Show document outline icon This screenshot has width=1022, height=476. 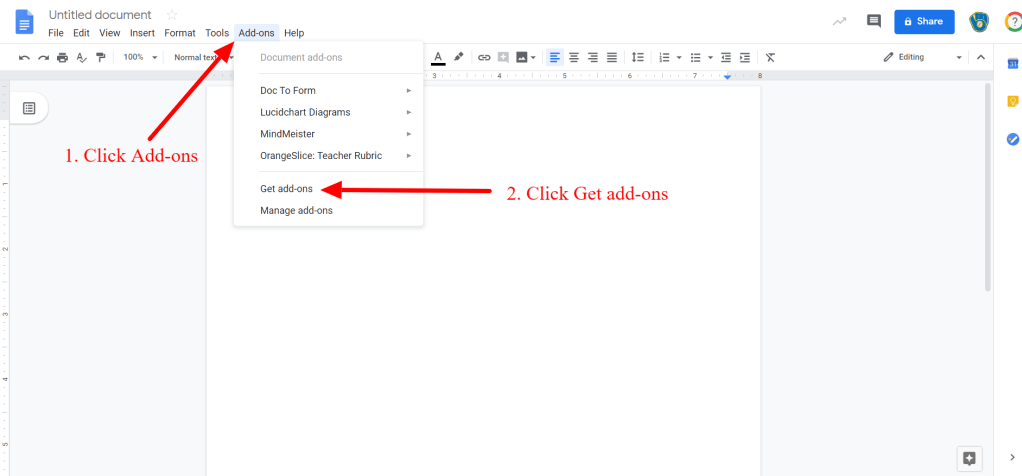[29, 108]
